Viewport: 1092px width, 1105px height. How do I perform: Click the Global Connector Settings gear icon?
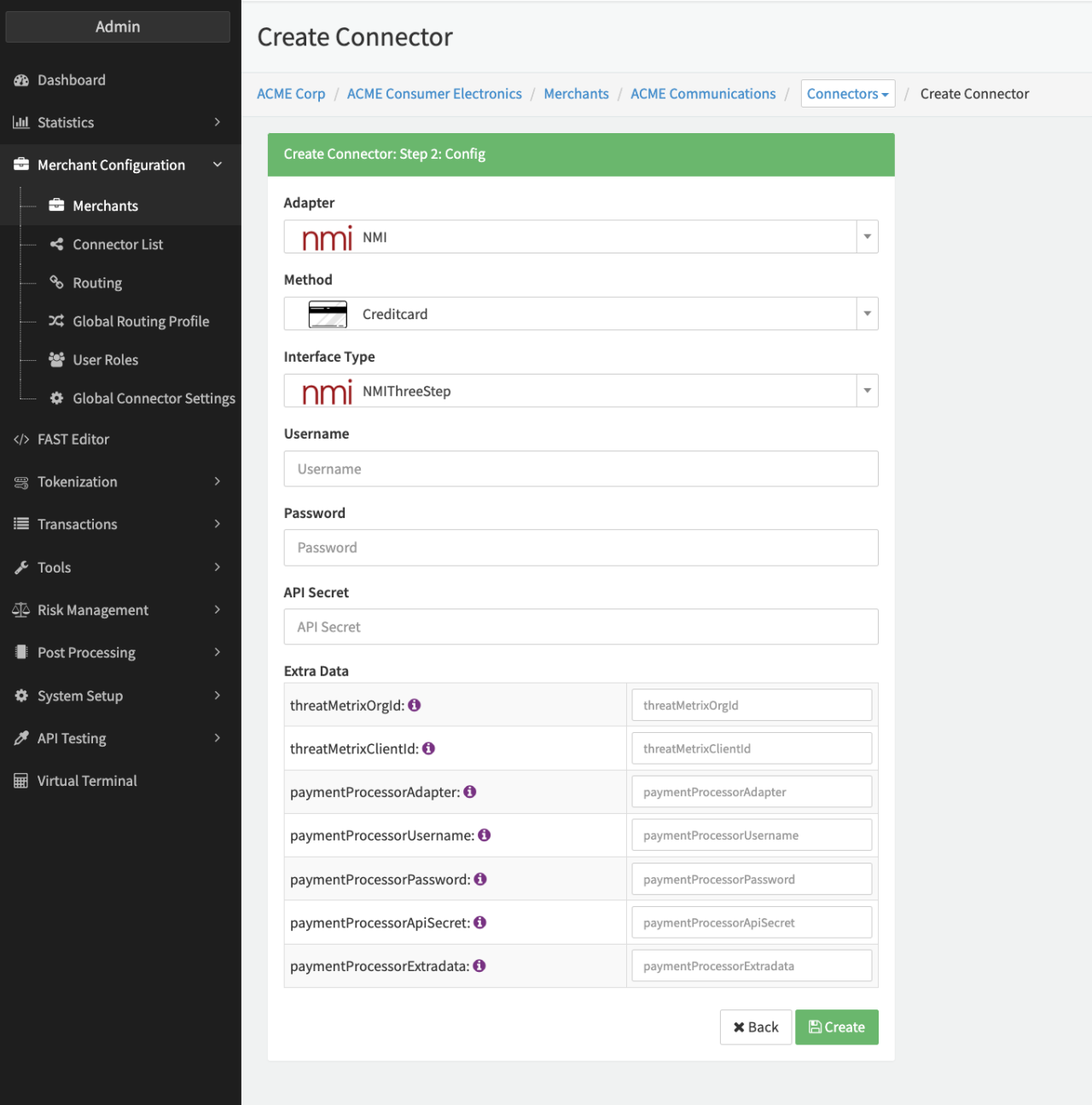[56, 398]
